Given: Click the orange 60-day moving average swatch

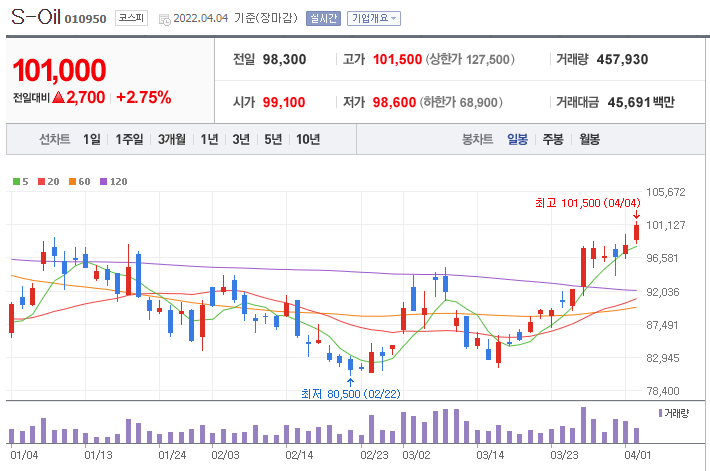Looking at the screenshot, I should tap(72, 182).
